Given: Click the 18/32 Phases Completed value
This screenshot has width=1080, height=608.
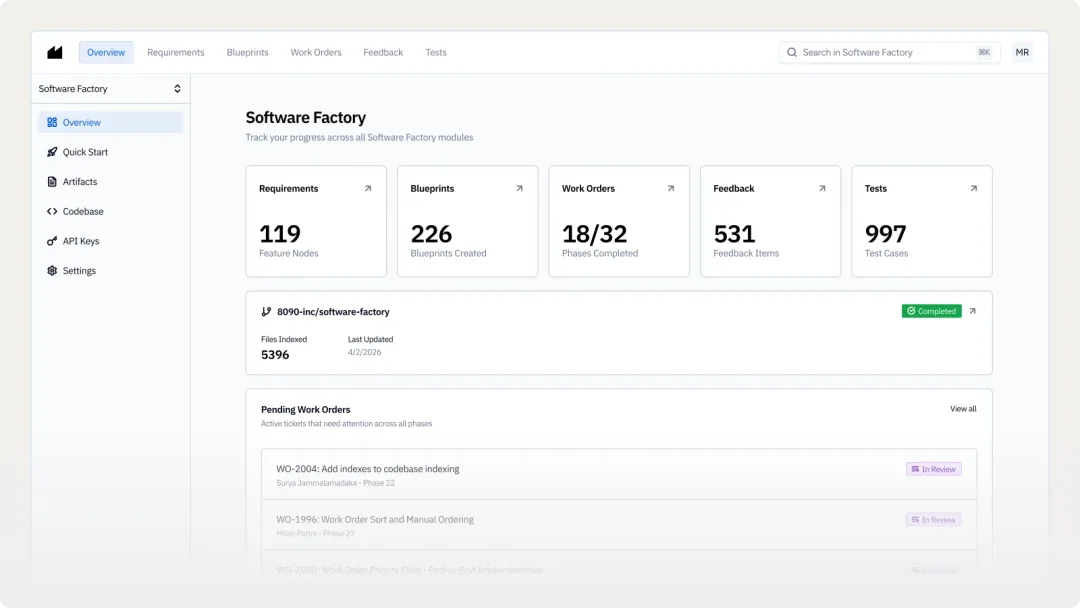Looking at the screenshot, I should click(x=594, y=234).
